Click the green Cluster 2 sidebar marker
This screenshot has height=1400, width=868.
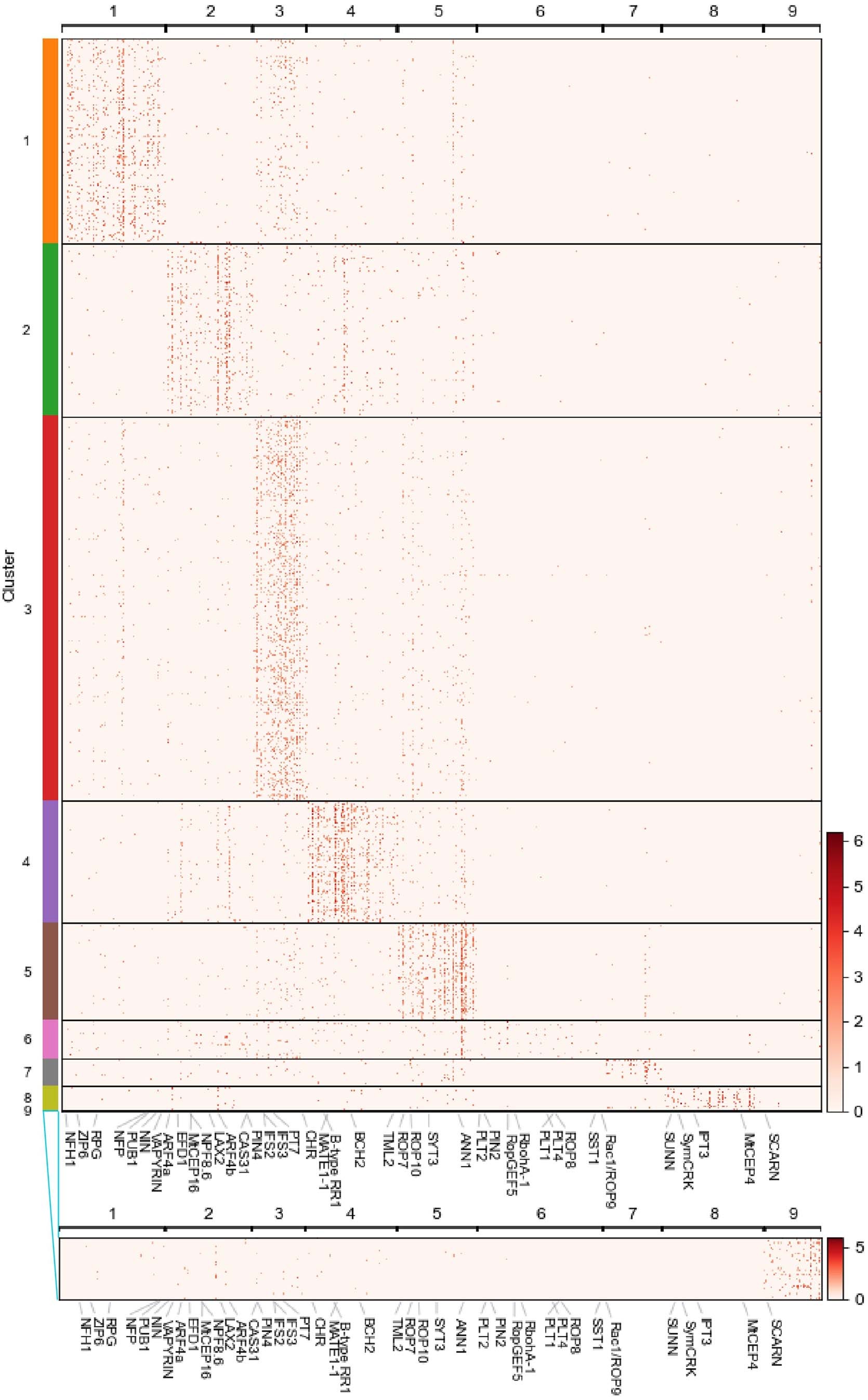pos(50,330)
